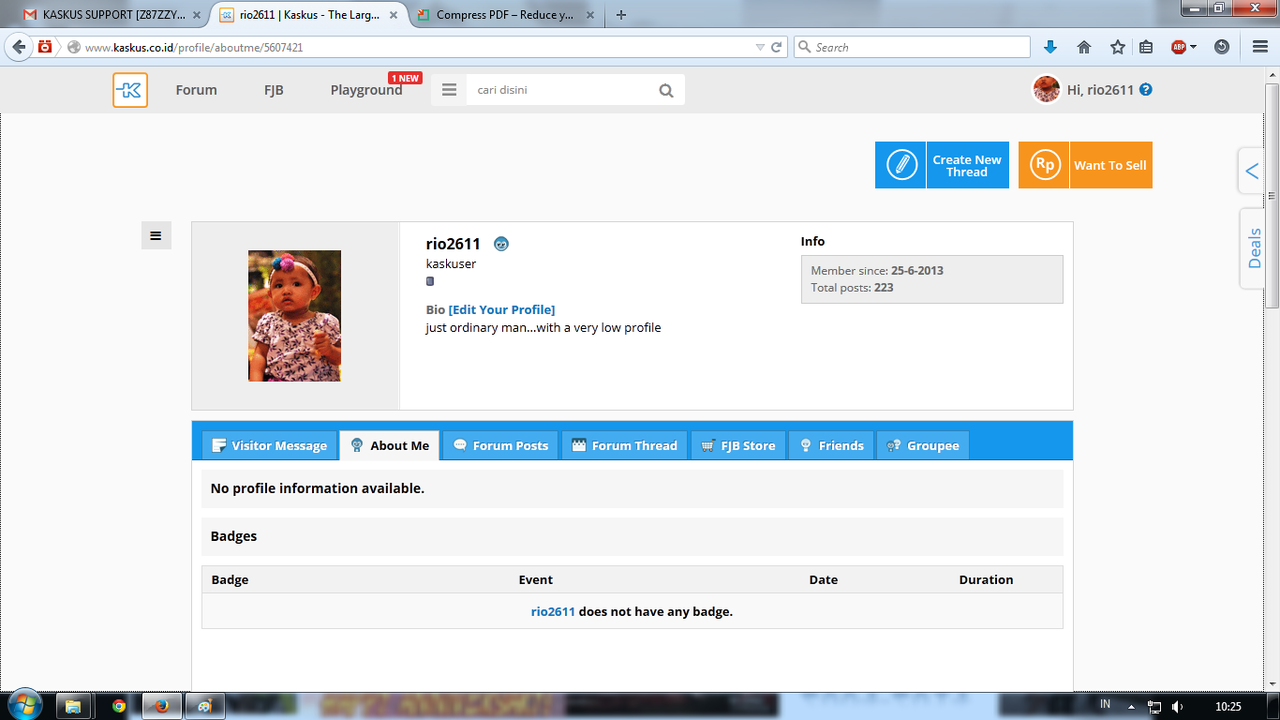
Task: Click the address bar URL field
Action: tap(416, 47)
